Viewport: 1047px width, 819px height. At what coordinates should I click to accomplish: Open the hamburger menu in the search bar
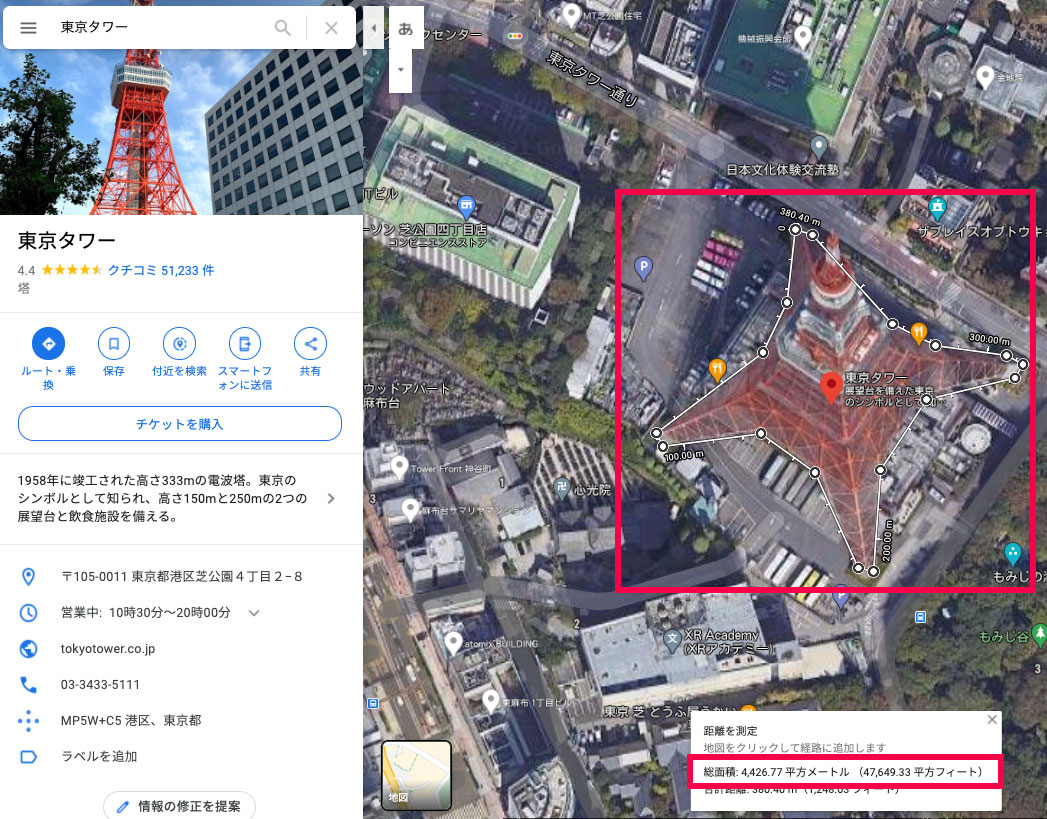(x=28, y=27)
